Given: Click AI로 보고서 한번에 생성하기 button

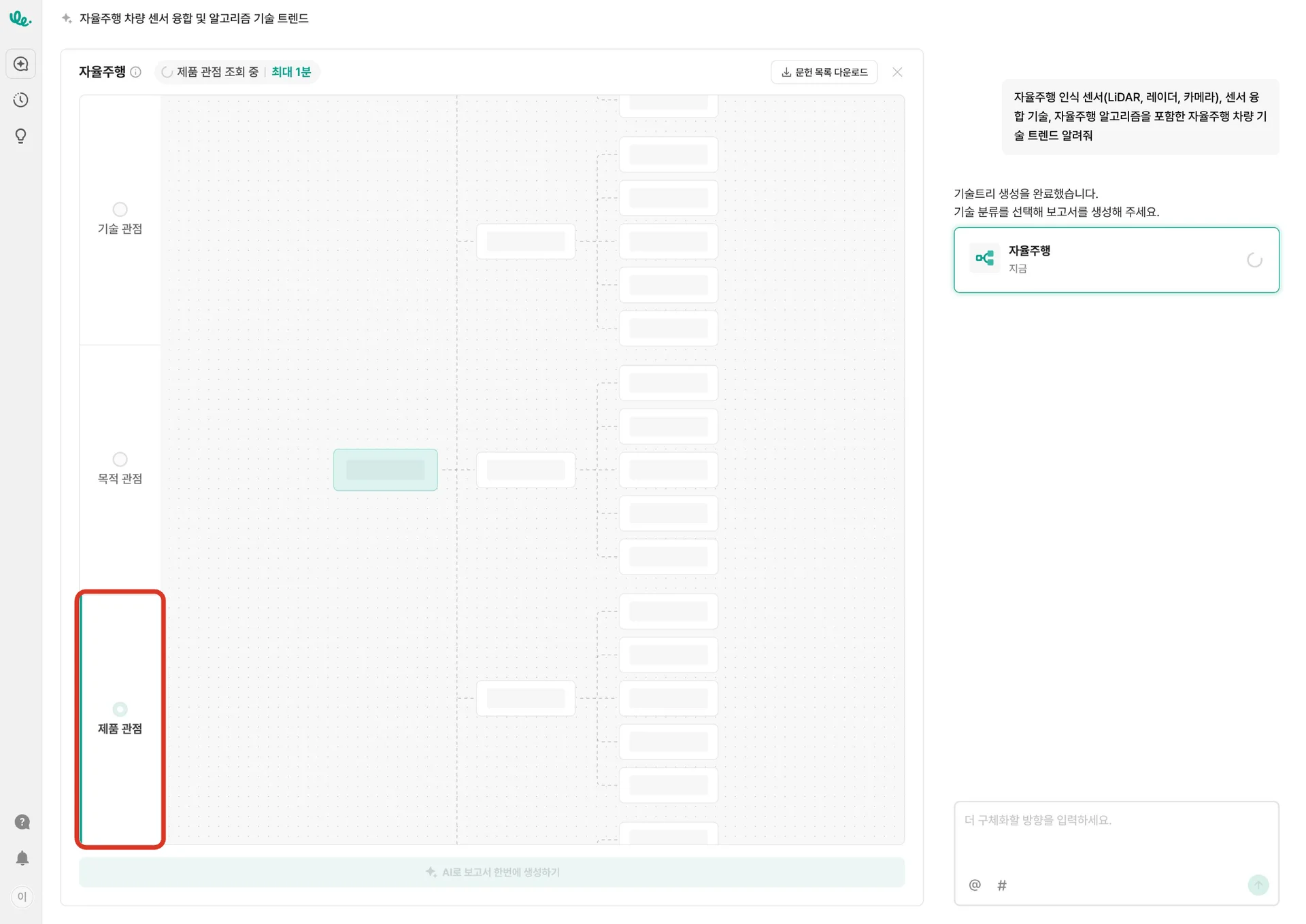Looking at the screenshot, I should click(492, 872).
